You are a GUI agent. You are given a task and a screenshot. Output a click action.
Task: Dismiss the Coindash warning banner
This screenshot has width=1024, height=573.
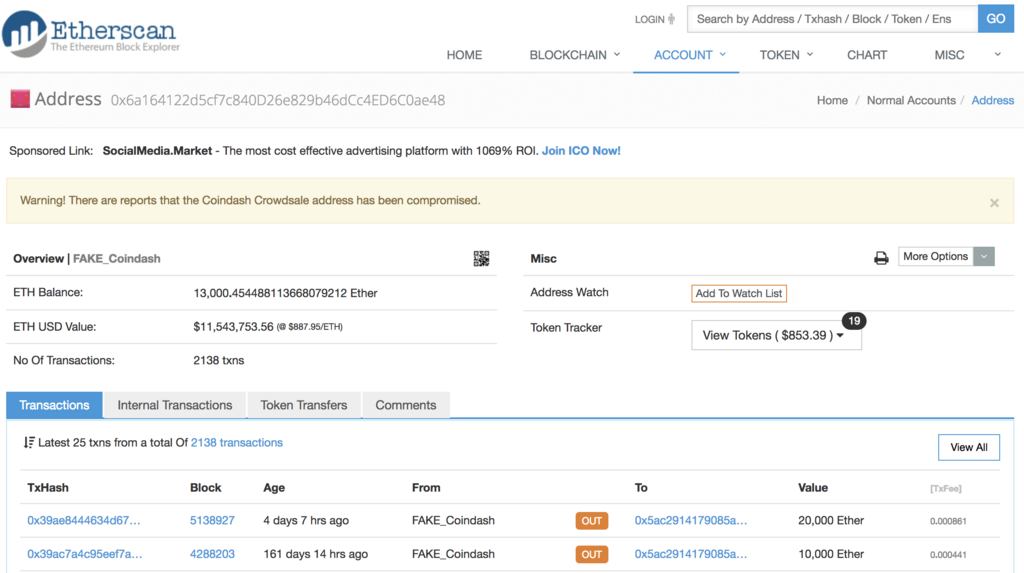(x=994, y=203)
